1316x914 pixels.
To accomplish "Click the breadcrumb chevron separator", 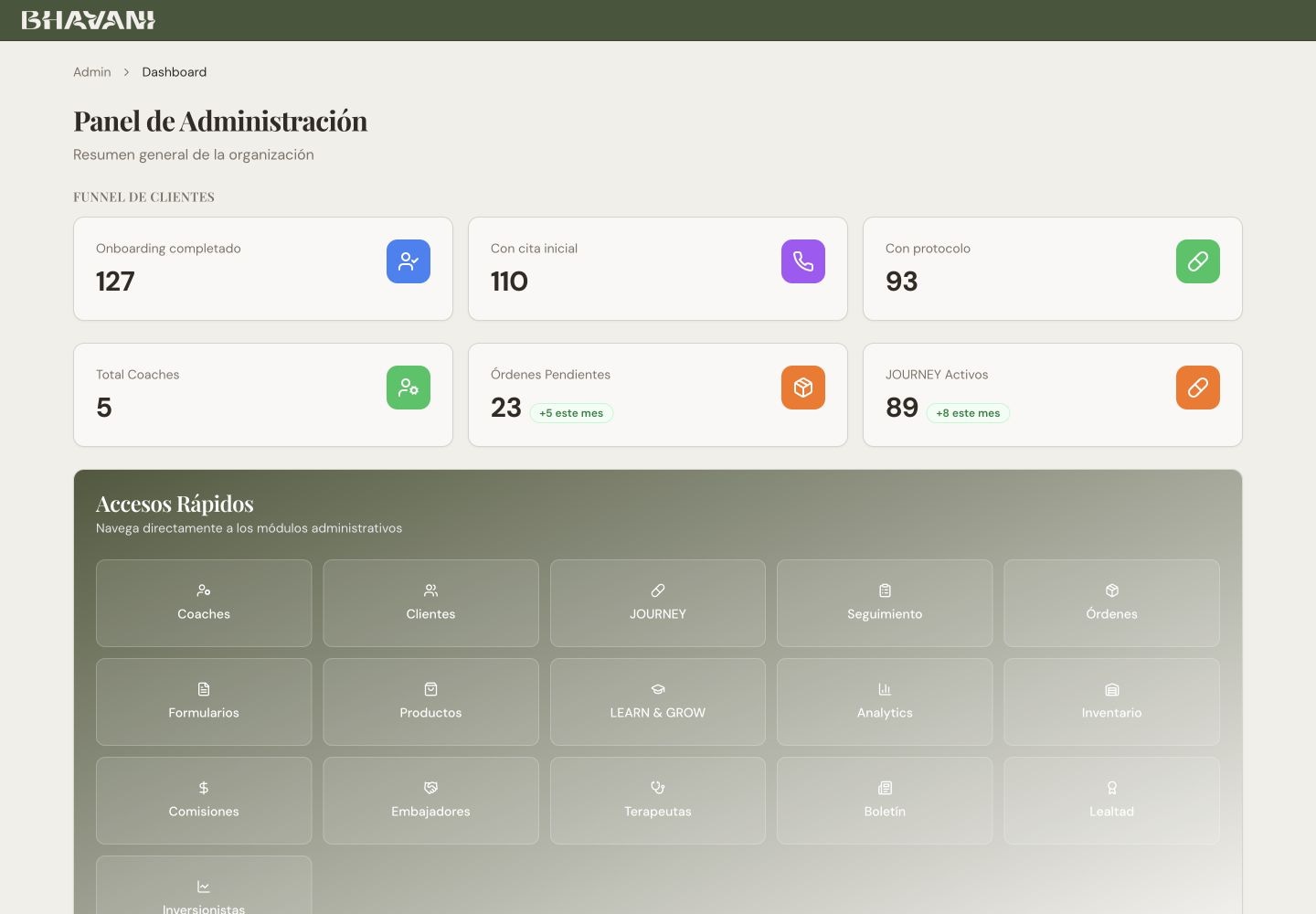I will pos(126,72).
